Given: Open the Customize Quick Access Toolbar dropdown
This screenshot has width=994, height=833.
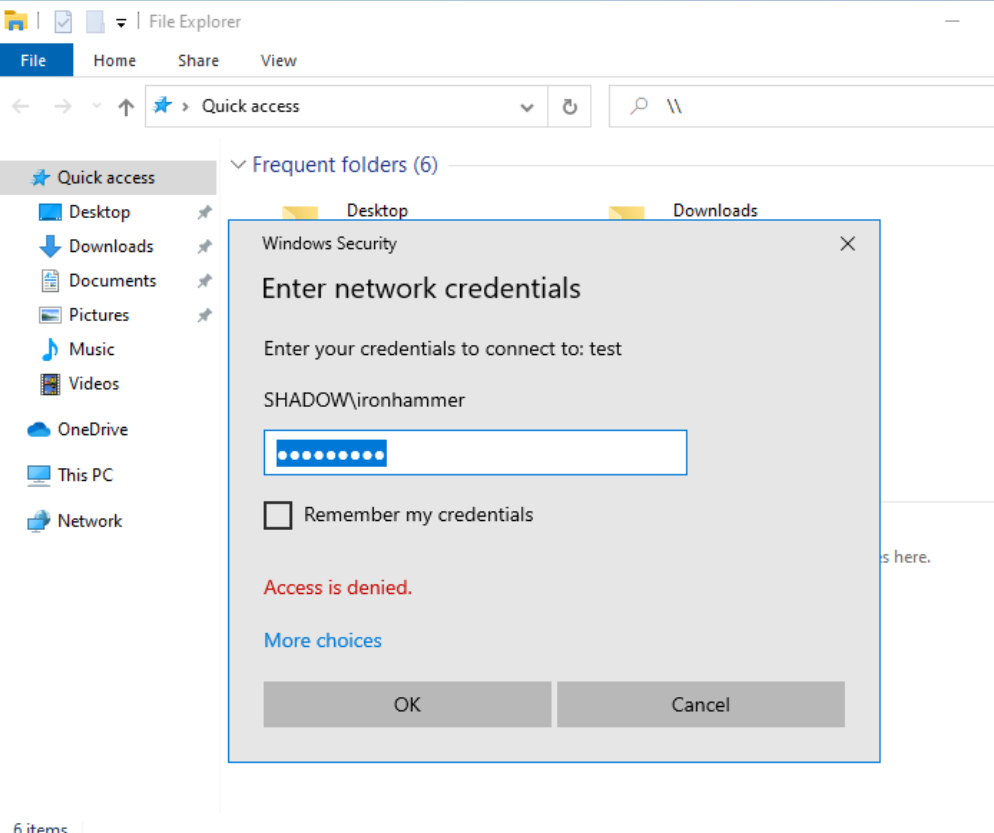Looking at the screenshot, I should 121,22.
